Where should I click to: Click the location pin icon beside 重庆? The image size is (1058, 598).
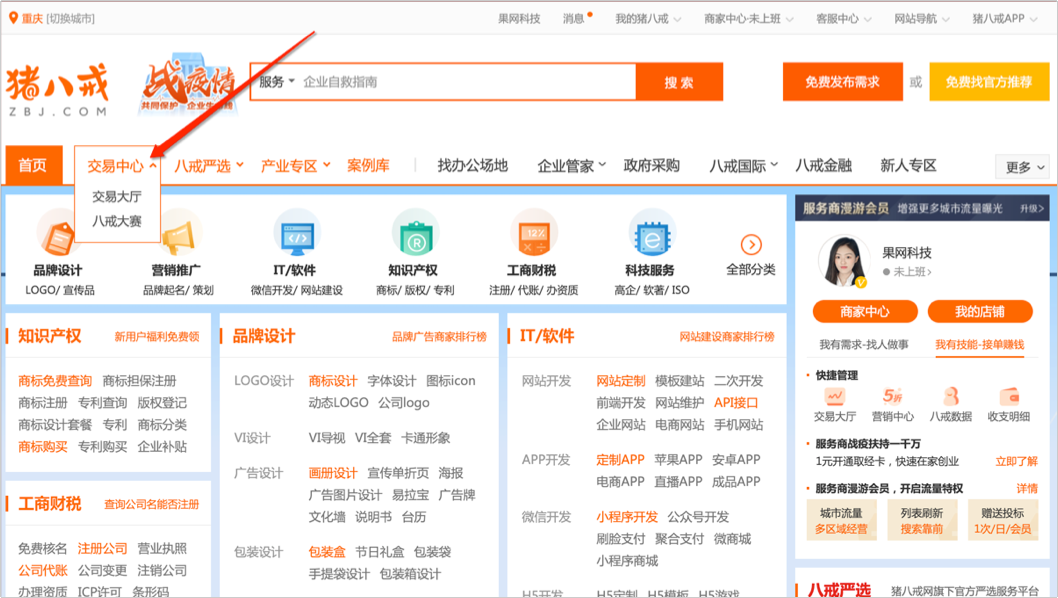[x=13, y=18]
